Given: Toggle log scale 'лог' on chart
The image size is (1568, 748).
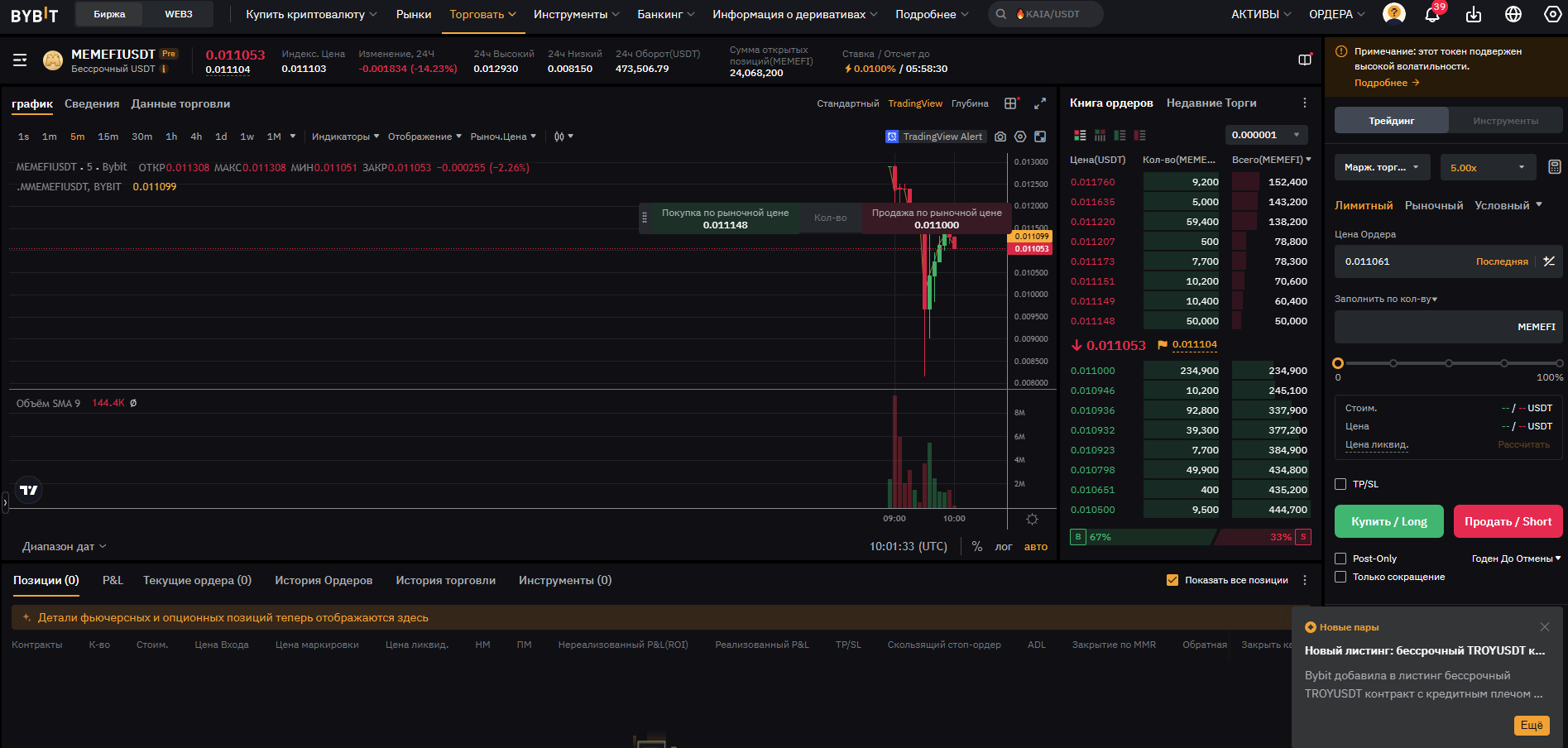Looking at the screenshot, I should (x=1004, y=546).
